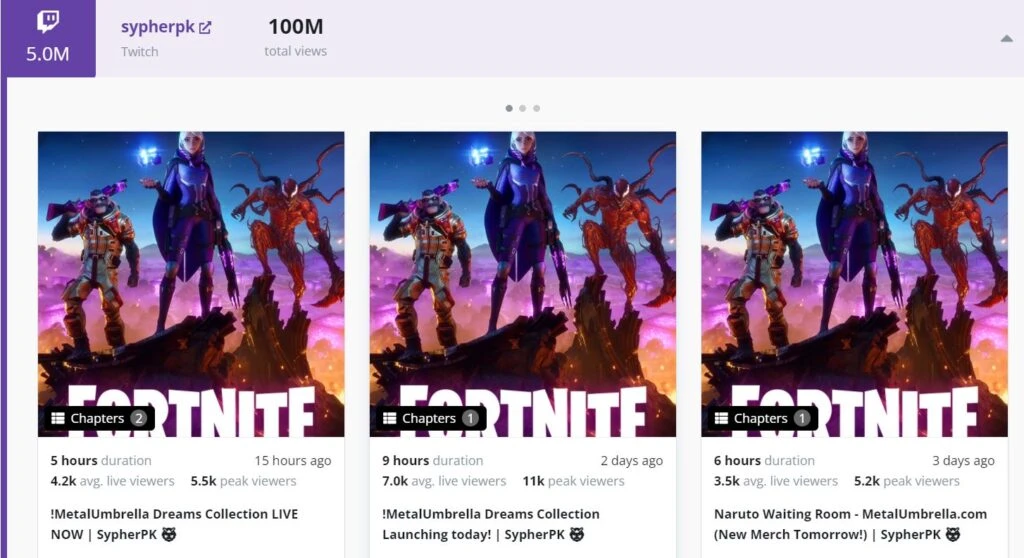
Task: Click the Twitch logo icon
Action: tap(47, 22)
